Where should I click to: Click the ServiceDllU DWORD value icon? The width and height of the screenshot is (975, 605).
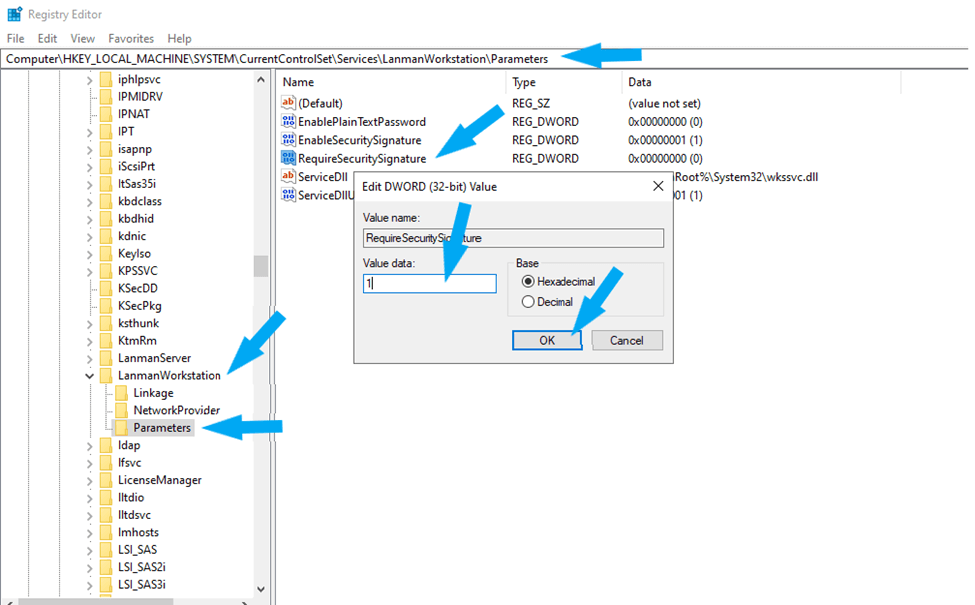(288, 195)
